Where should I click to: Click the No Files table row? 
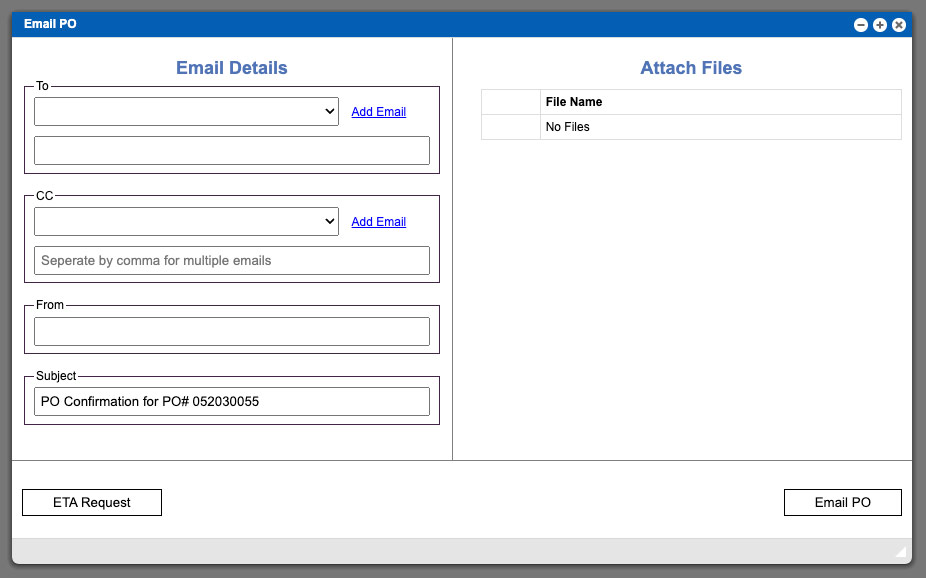coord(691,127)
